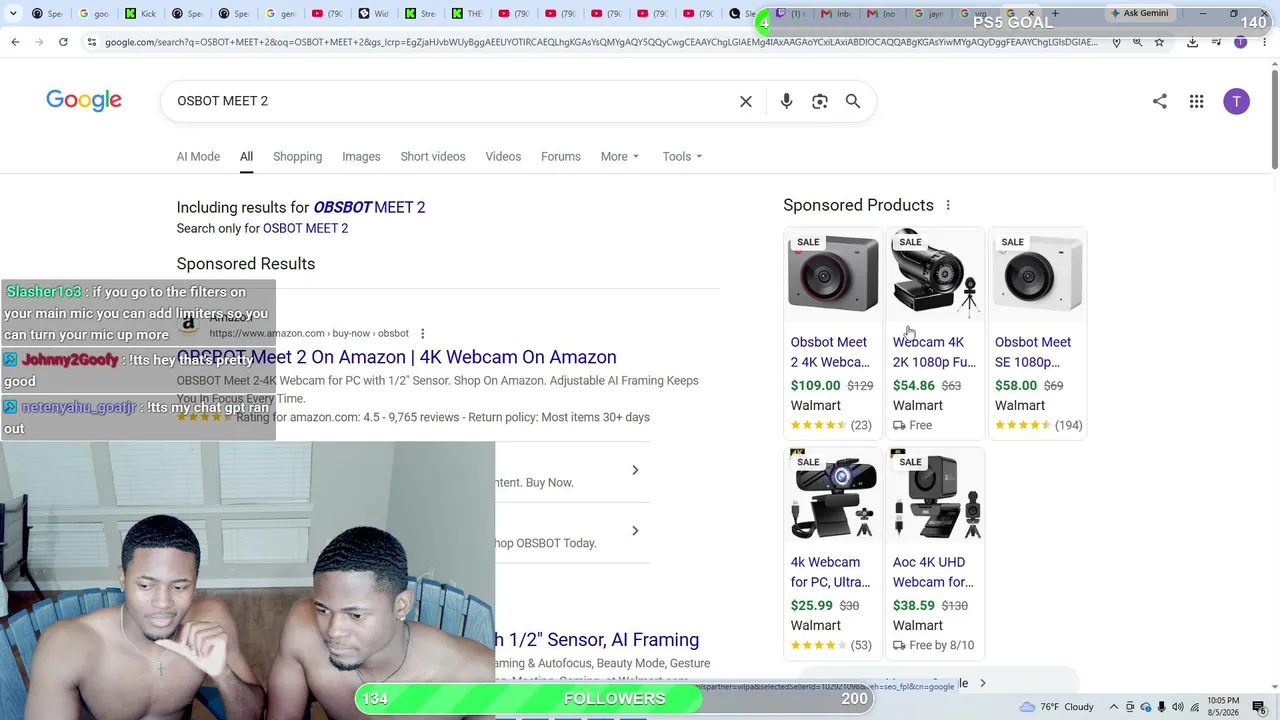1280x720 pixels.
Task: Switch to the Shopping tab
Action: 297,156
